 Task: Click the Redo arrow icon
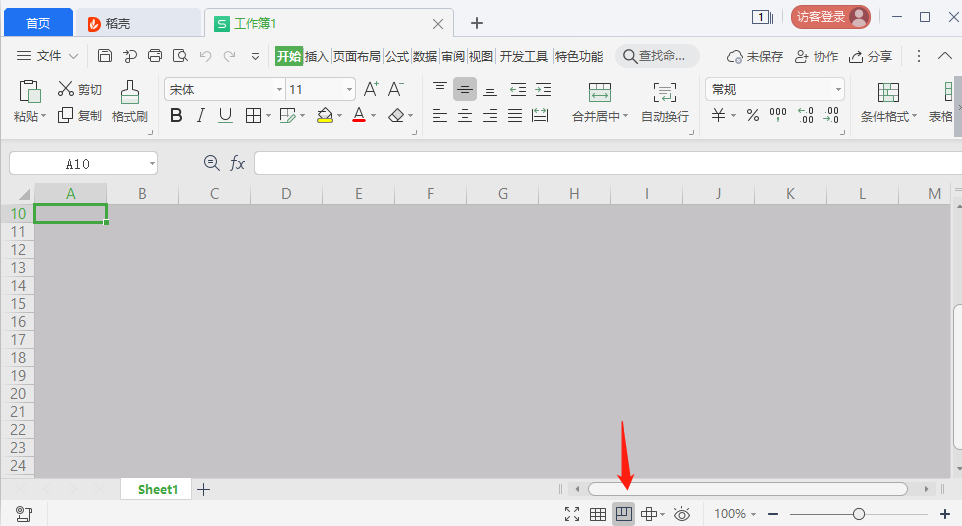229,56
